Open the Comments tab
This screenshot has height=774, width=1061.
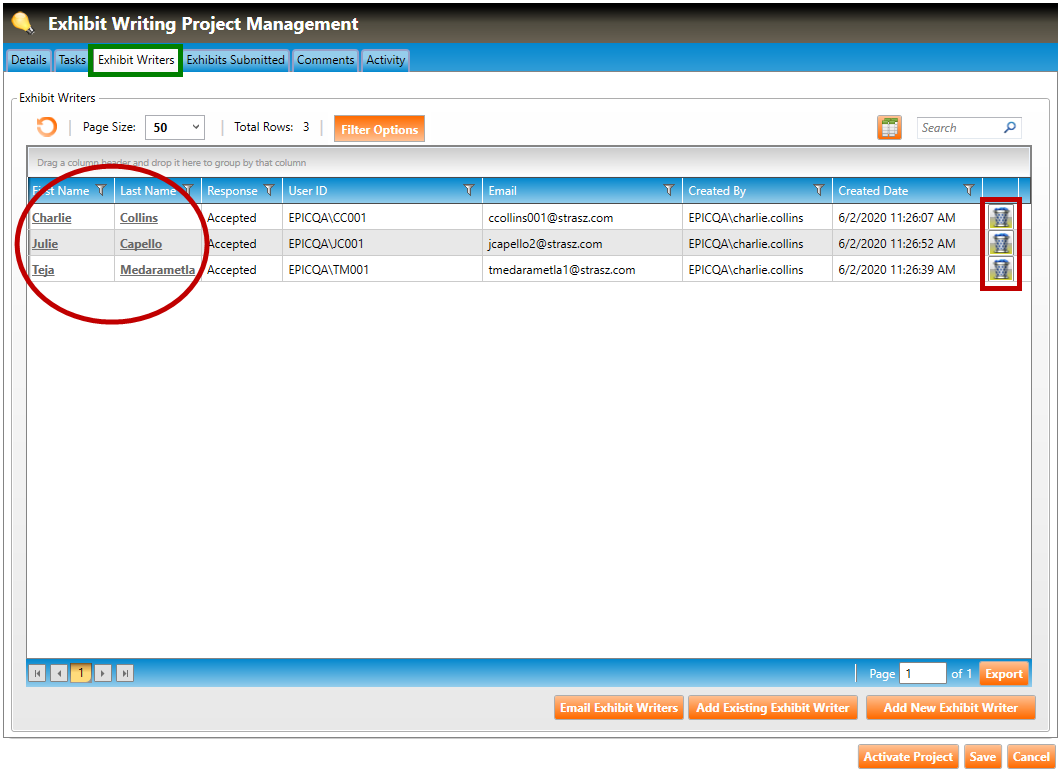point(325,60)
